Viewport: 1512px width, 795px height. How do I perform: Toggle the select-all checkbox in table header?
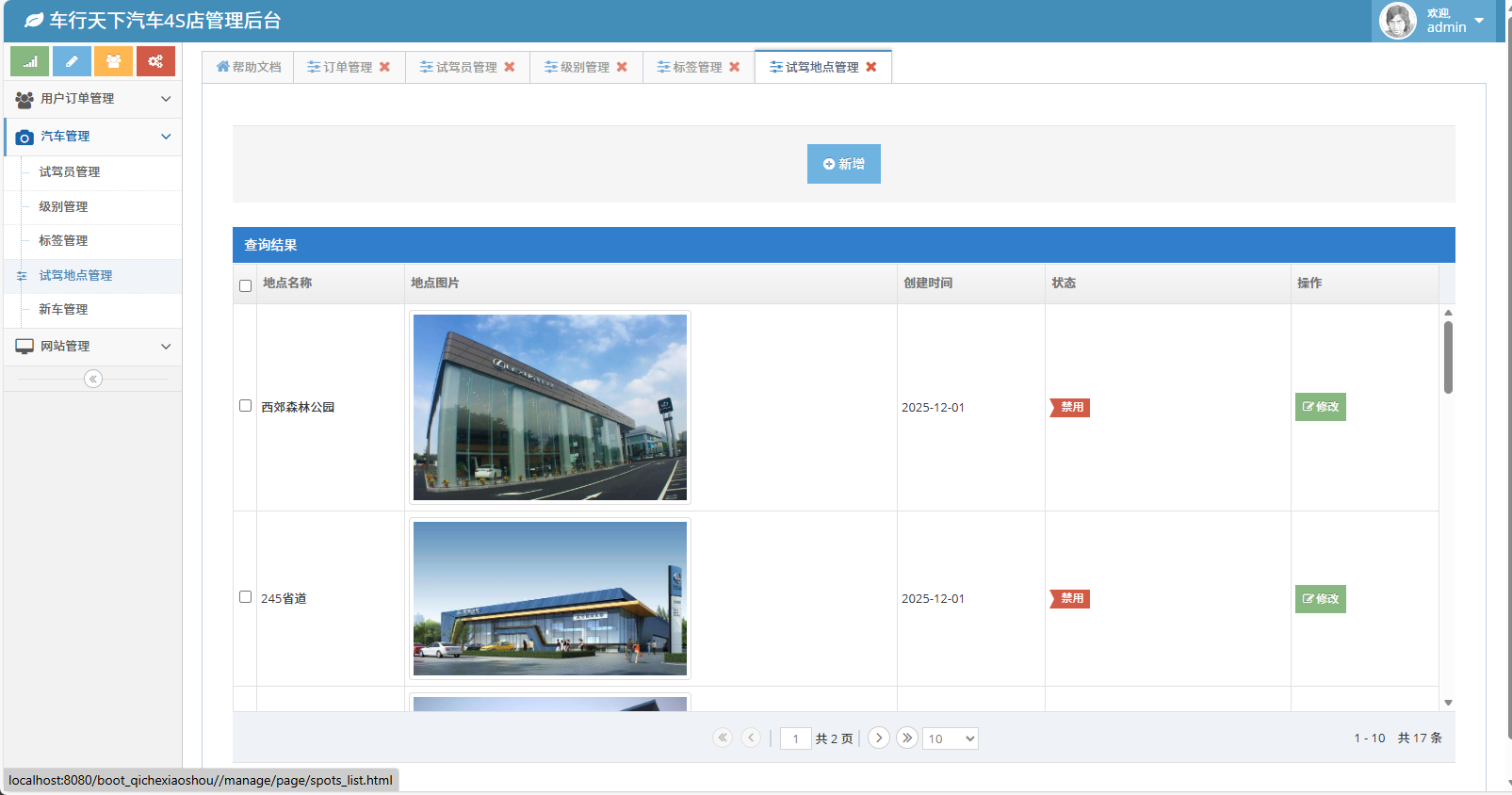point(246,285)
